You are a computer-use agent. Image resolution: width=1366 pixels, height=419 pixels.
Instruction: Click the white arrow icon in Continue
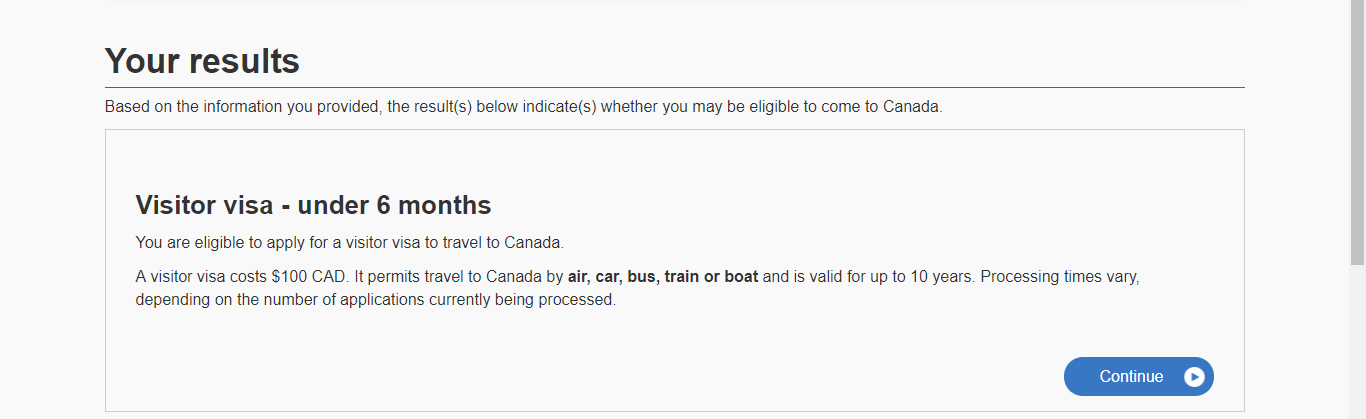1194,377
